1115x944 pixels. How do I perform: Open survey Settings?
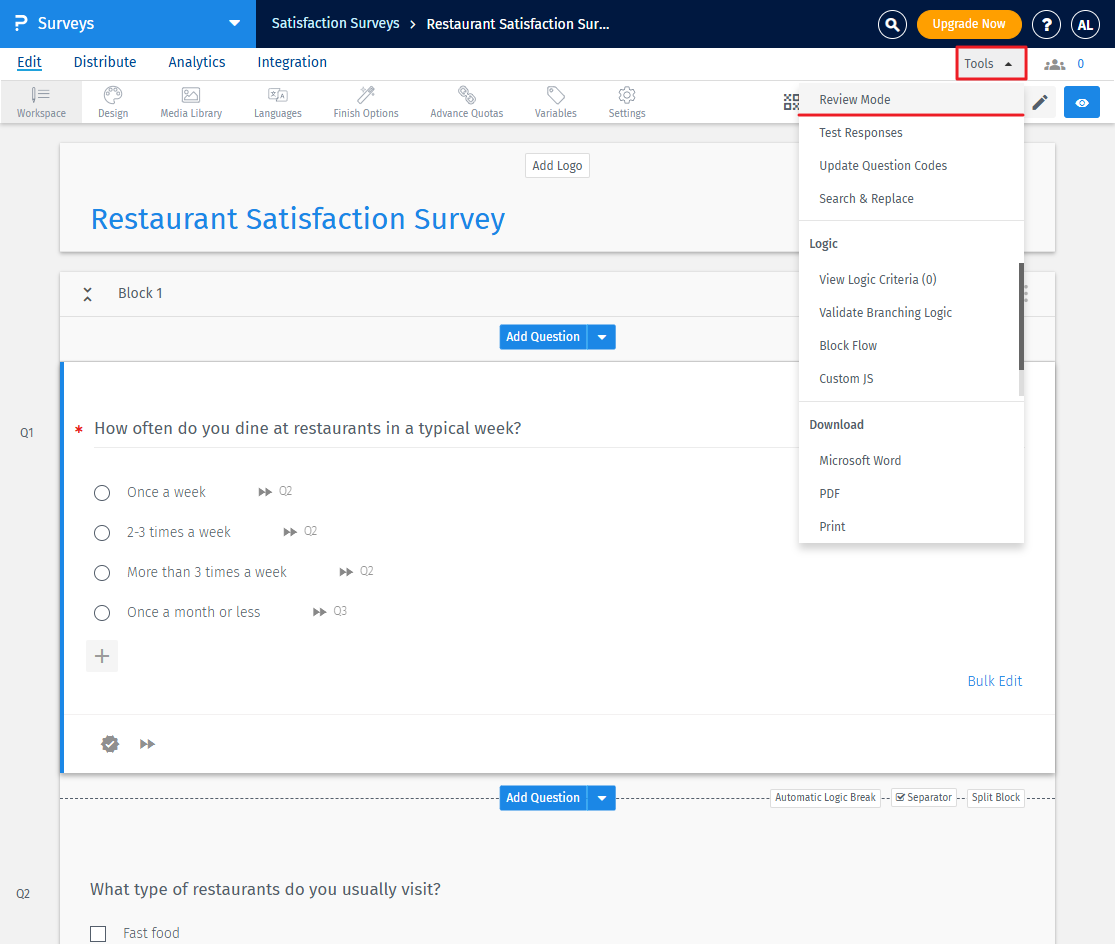click(x=626, y=101)
